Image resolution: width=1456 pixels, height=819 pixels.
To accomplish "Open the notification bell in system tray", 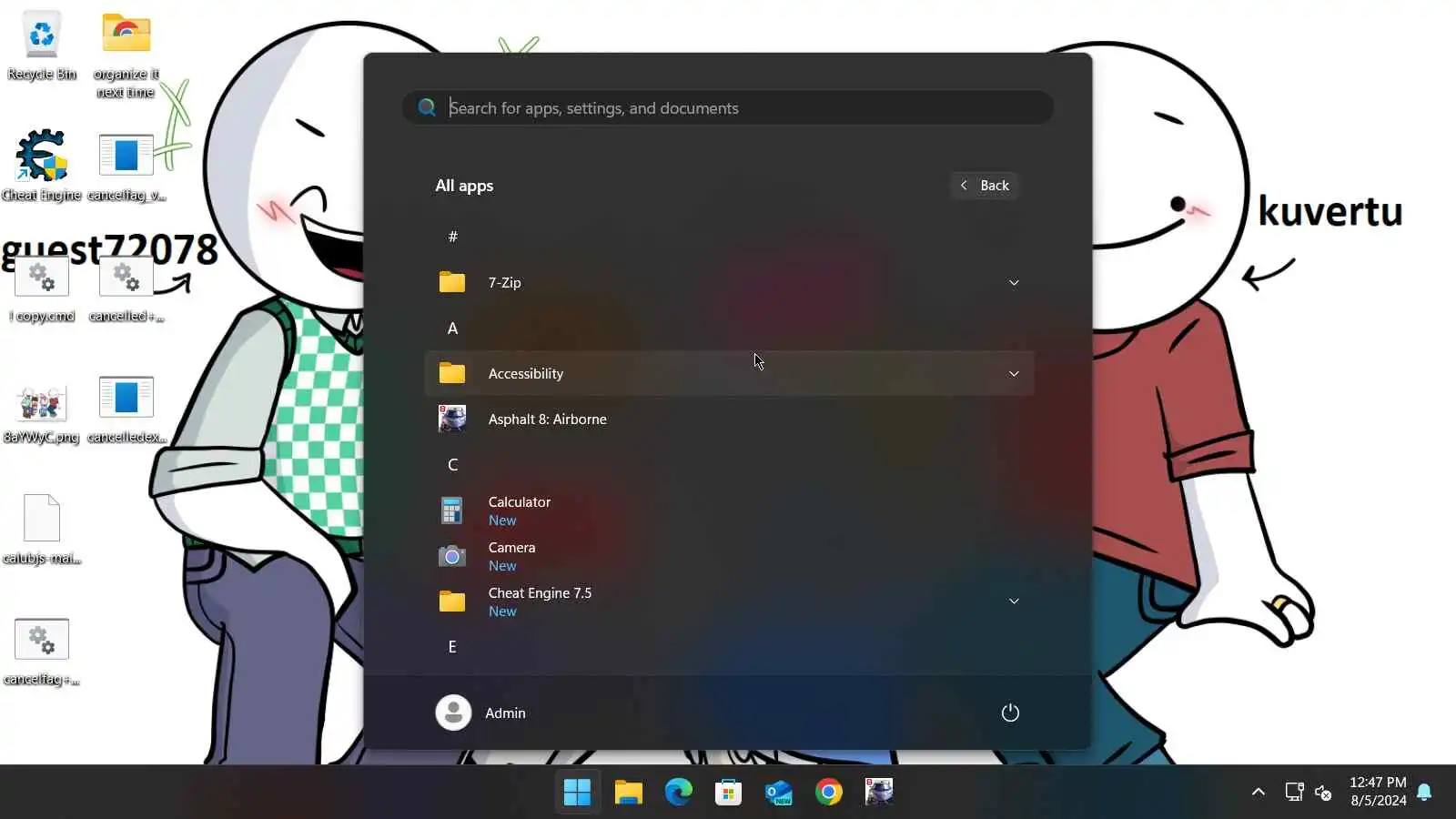I will pyautogui.click(x=1425, y=792).
